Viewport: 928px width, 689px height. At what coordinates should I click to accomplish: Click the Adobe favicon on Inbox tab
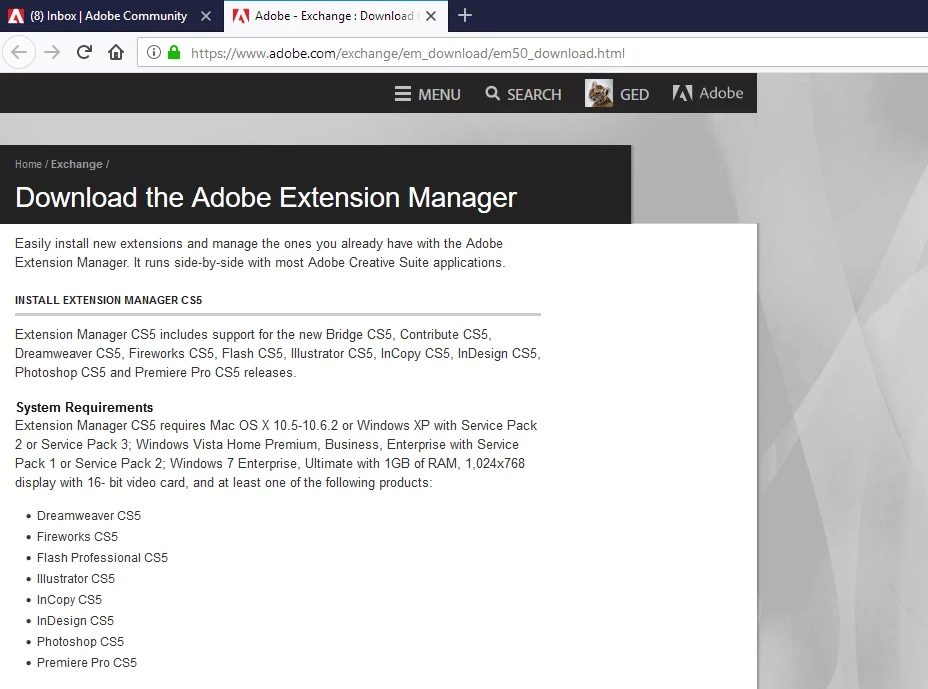[16, 16]
